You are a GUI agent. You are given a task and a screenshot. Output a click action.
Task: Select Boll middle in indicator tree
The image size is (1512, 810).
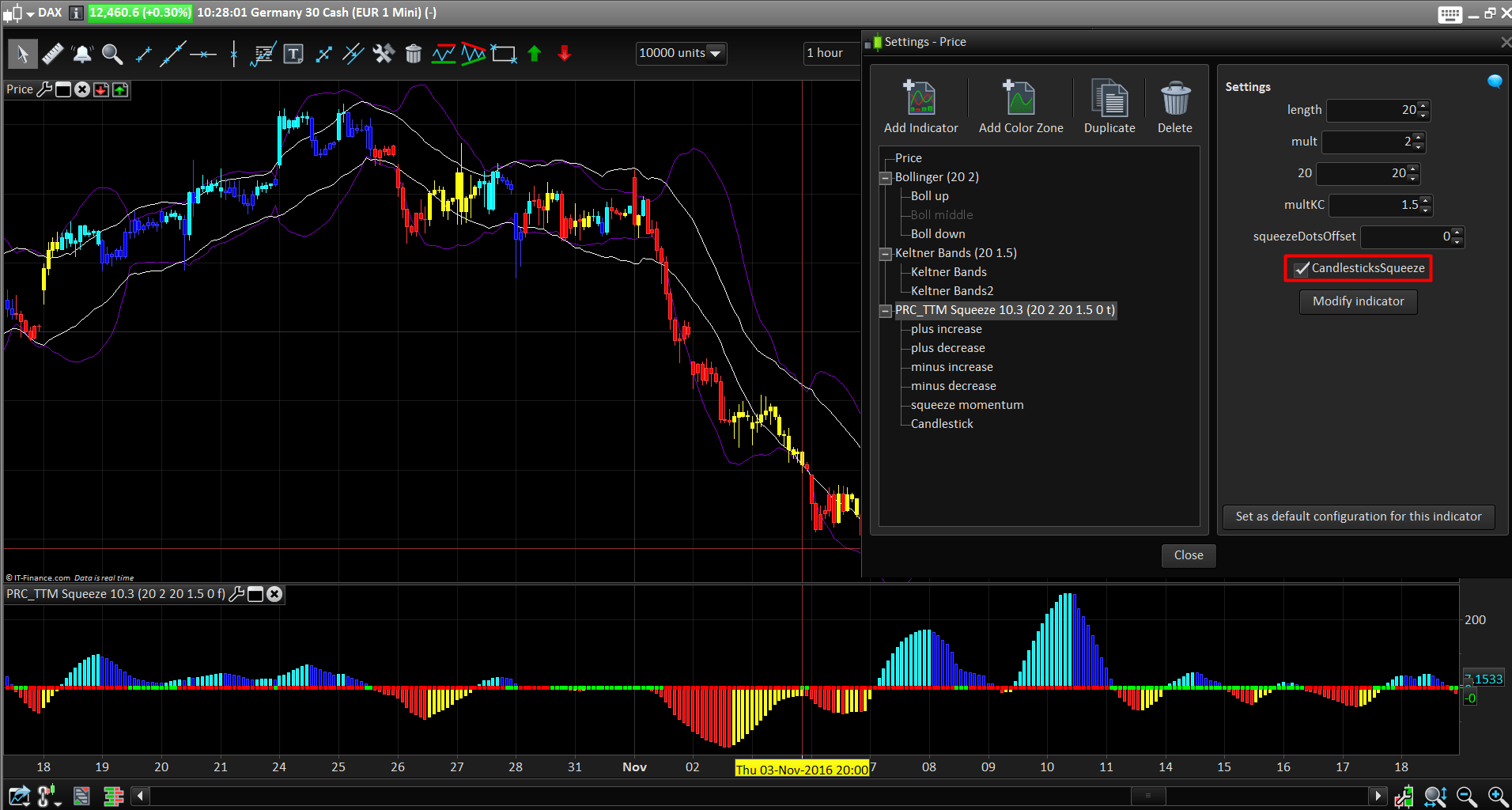pyautogui.click(x=942, y=215)
